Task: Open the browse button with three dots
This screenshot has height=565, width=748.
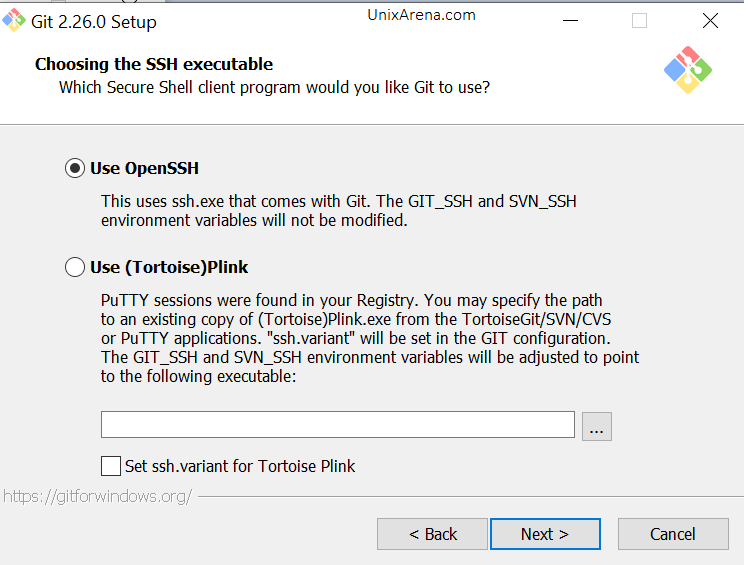Action: 597,427
